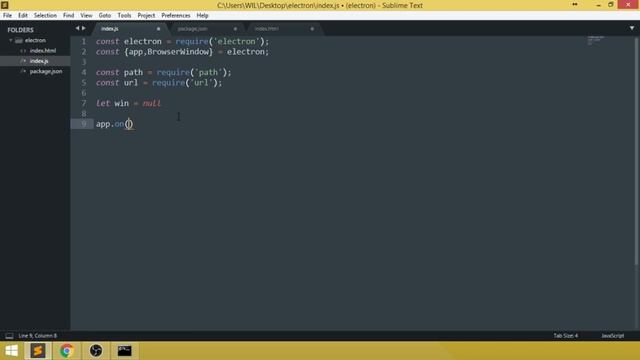The width and height of the screenshot is (640, 360).
Task: Open the Tools menu
Action: point(124,16)
